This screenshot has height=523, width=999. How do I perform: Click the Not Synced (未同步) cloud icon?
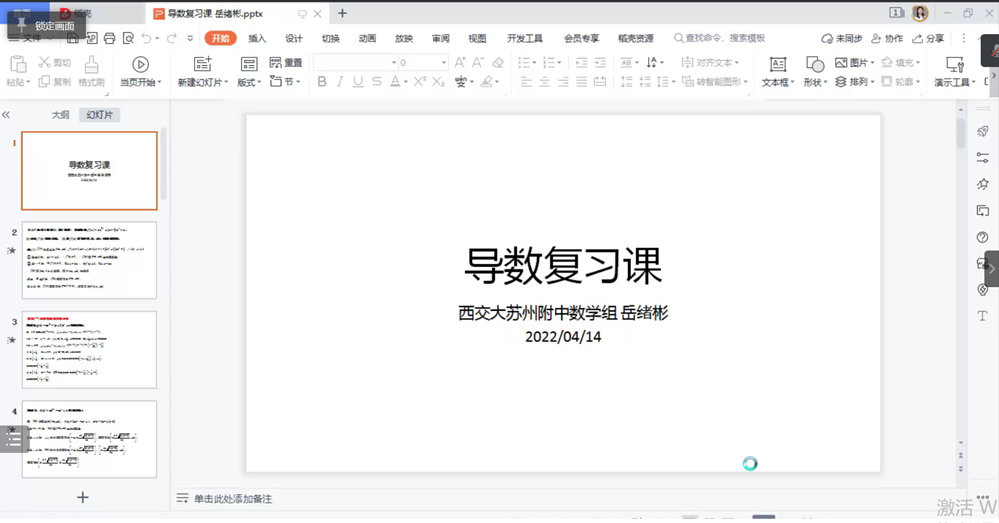point(842,39)
